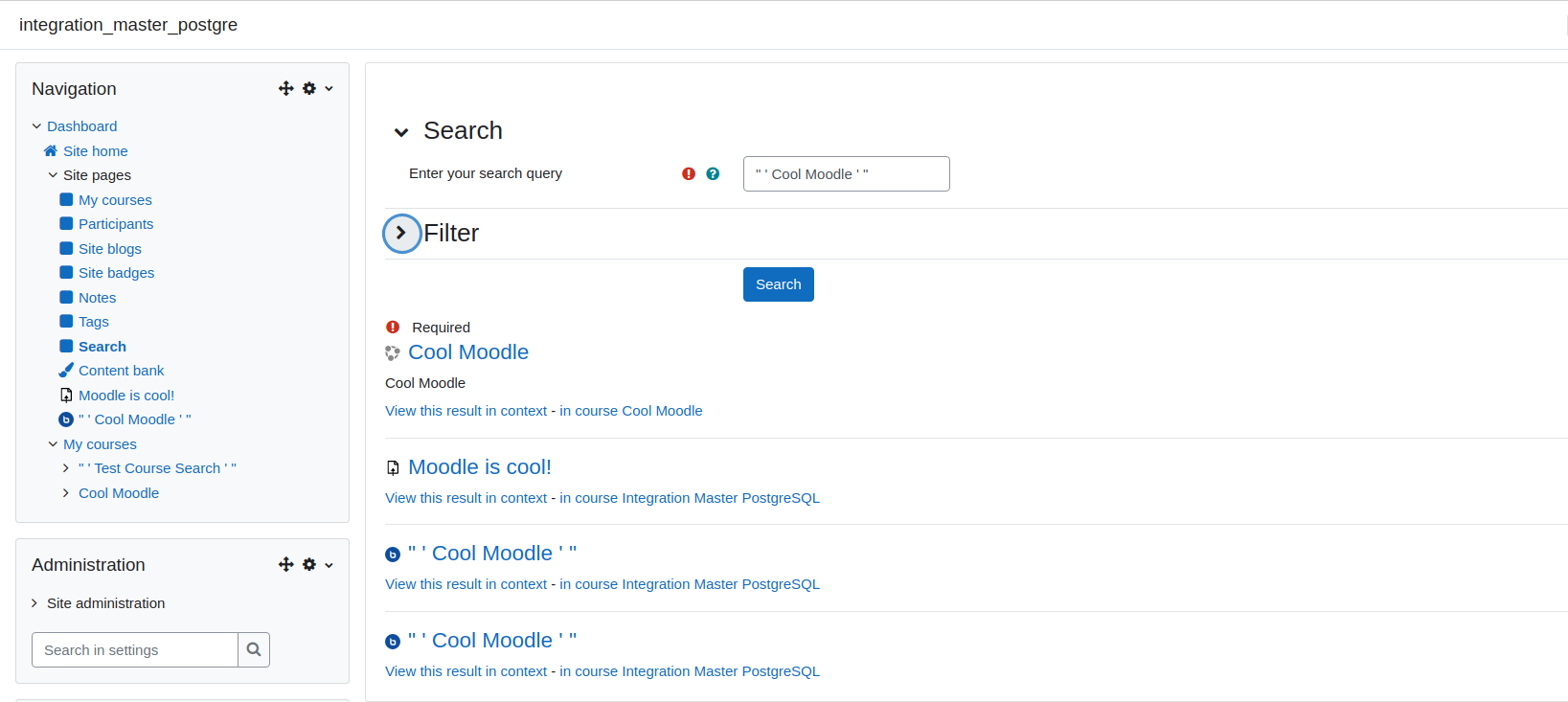Open Site badges

(x=116, y=272)
